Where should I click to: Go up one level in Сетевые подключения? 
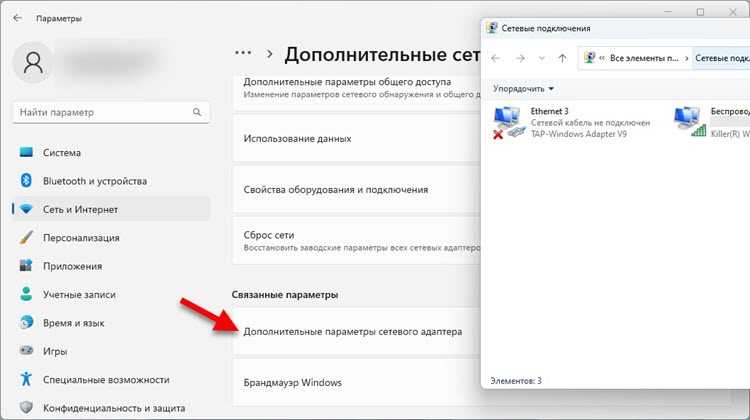(562, 58)
